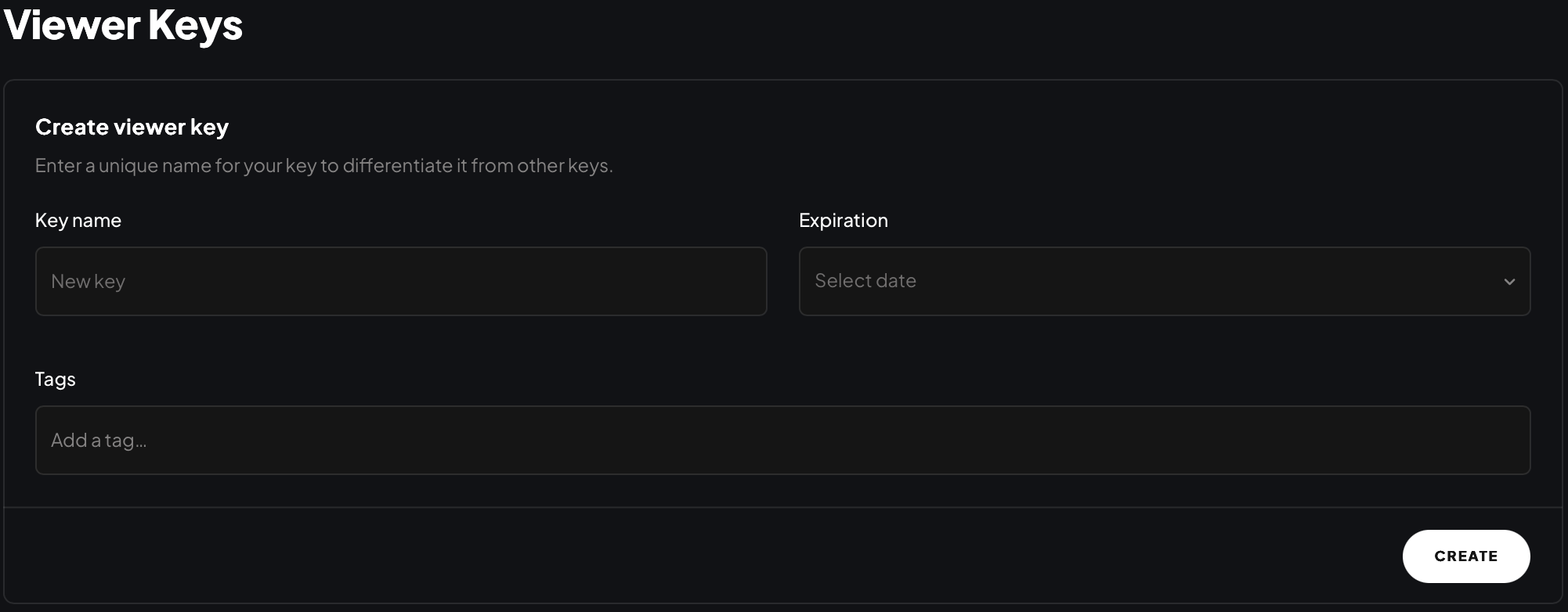Click the Create viewer key heading
The width and height of the screenshot is (1568, 612).
(131, 126)
